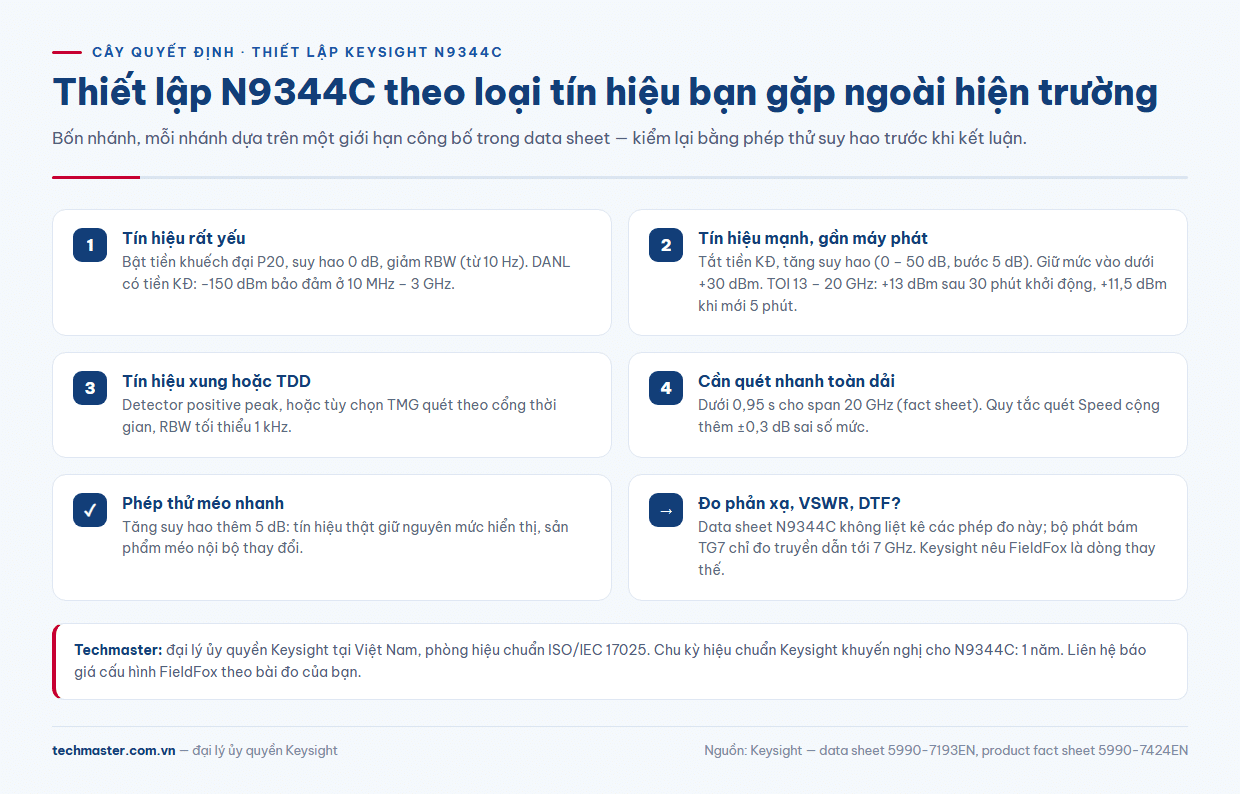Click the subtitle sentence beginning 'Bốn nhánh'
The image size is (1240, 794).
[540, 138]
